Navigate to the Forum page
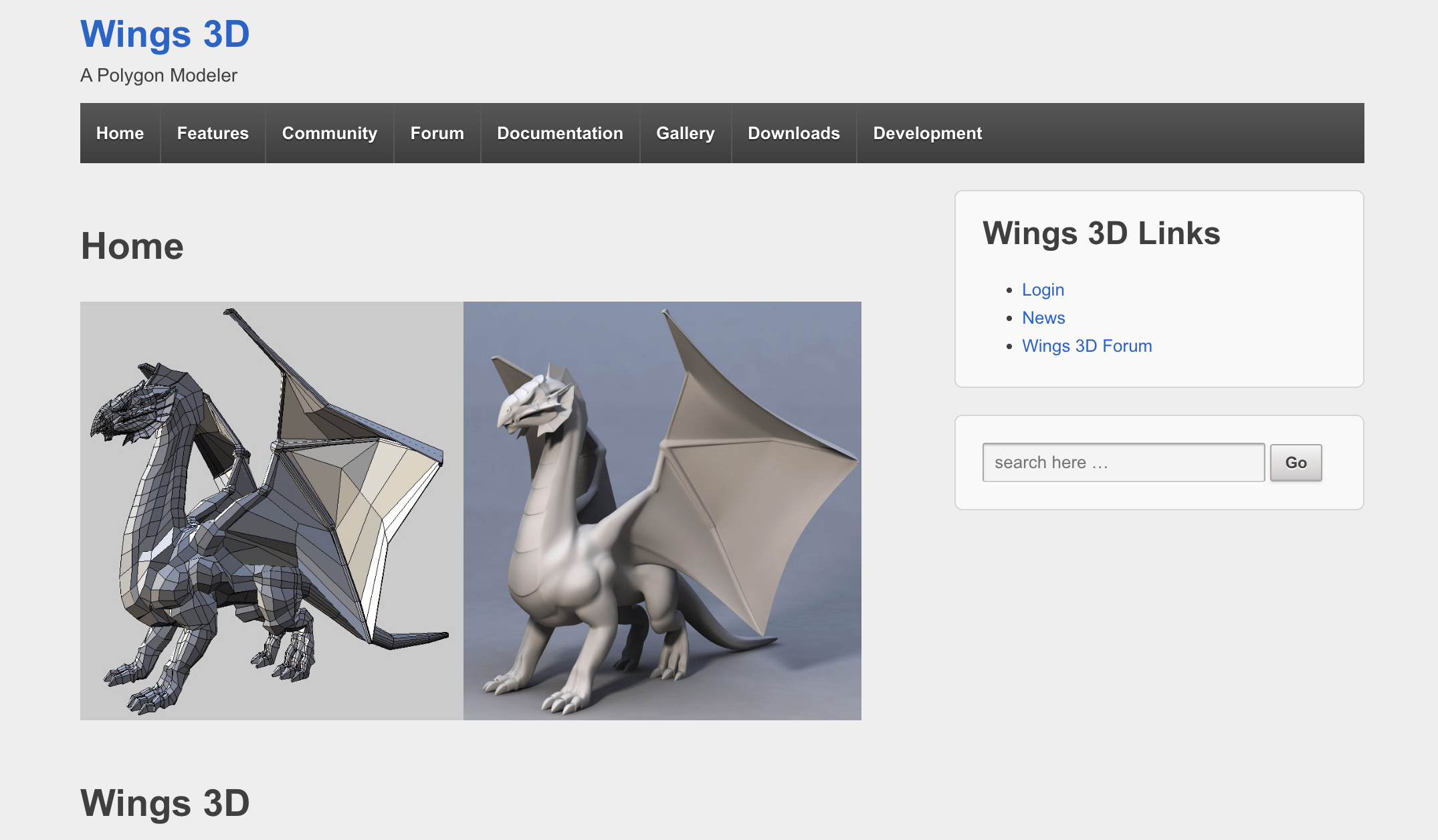The width and height of the screenshot is (1438, 840). click(x=437, y=133)
